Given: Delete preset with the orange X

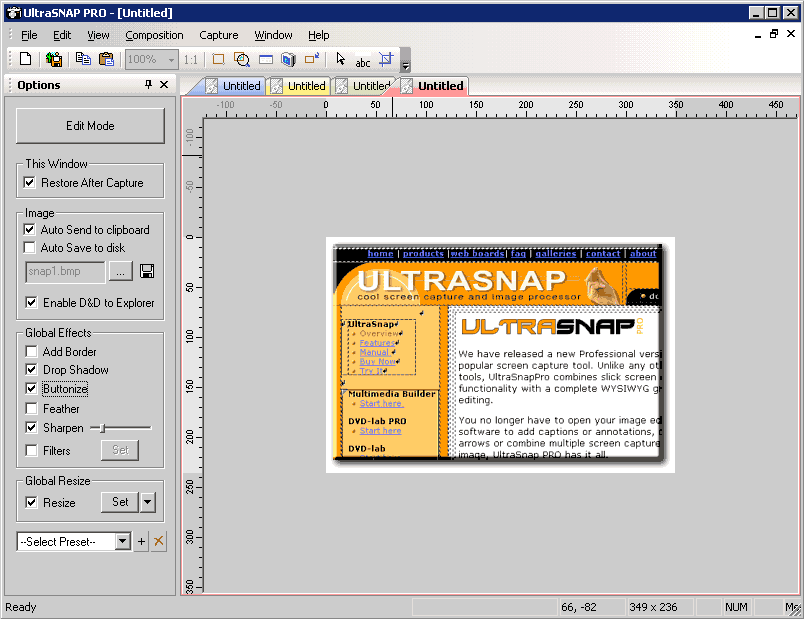Looking at the screenshot, I should 159,541.
